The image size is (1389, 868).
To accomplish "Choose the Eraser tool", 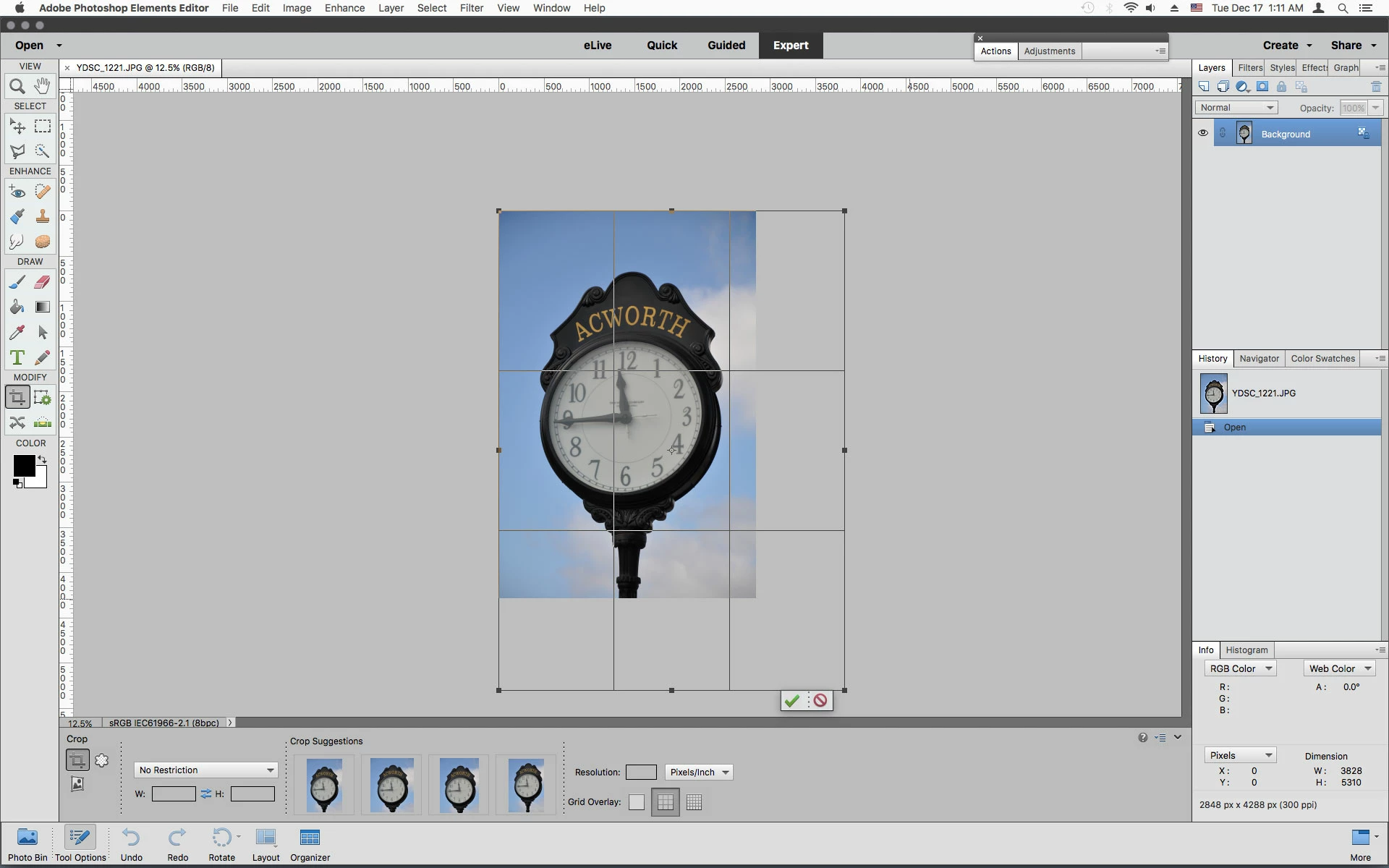I will 43,282.
